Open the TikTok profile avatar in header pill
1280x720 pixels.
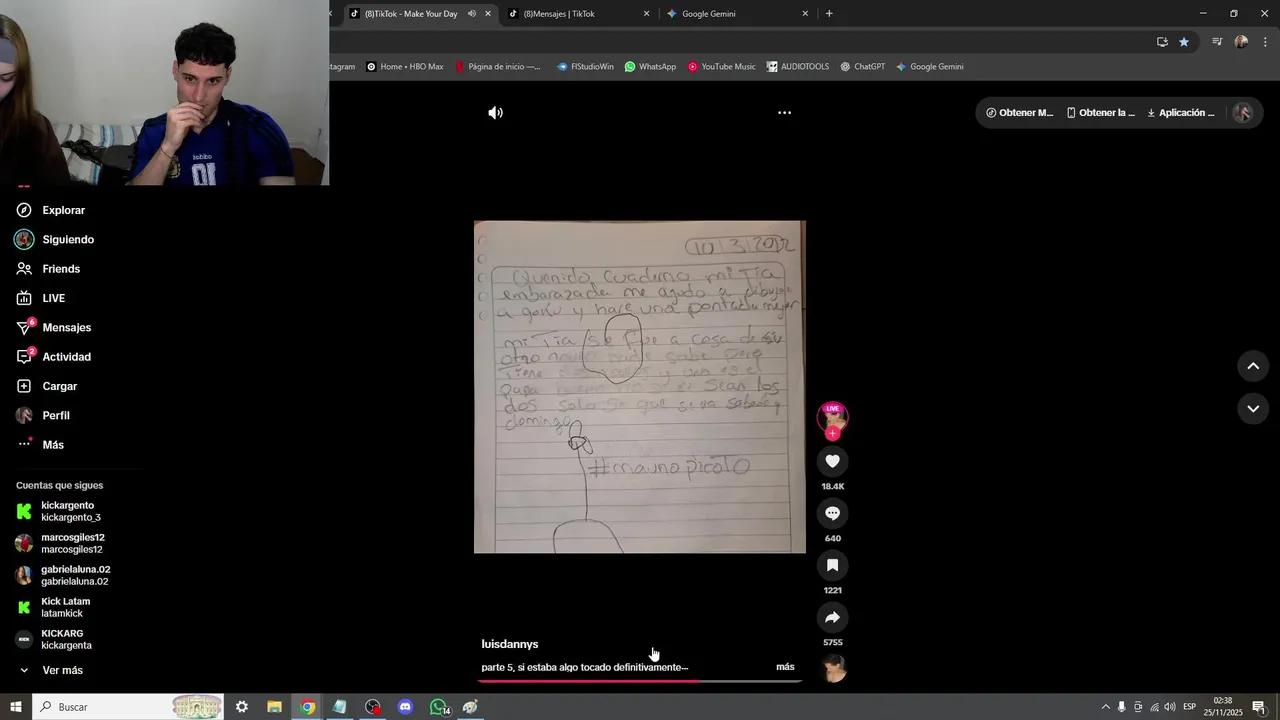point(1242,113)
